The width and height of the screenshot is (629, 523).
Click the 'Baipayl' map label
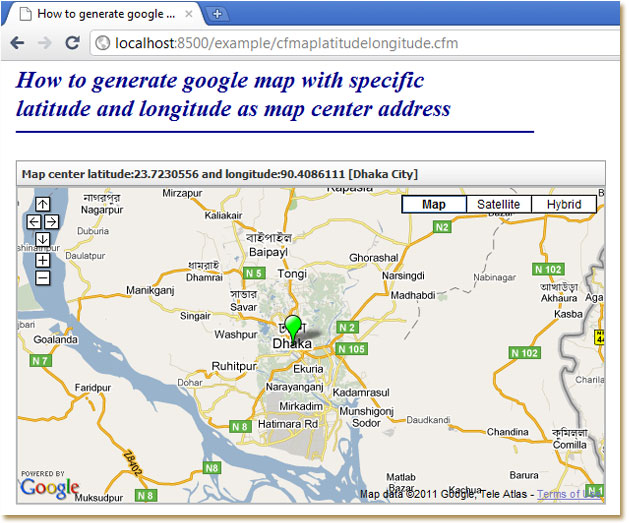pyautogui.click(x=268, y=252)
